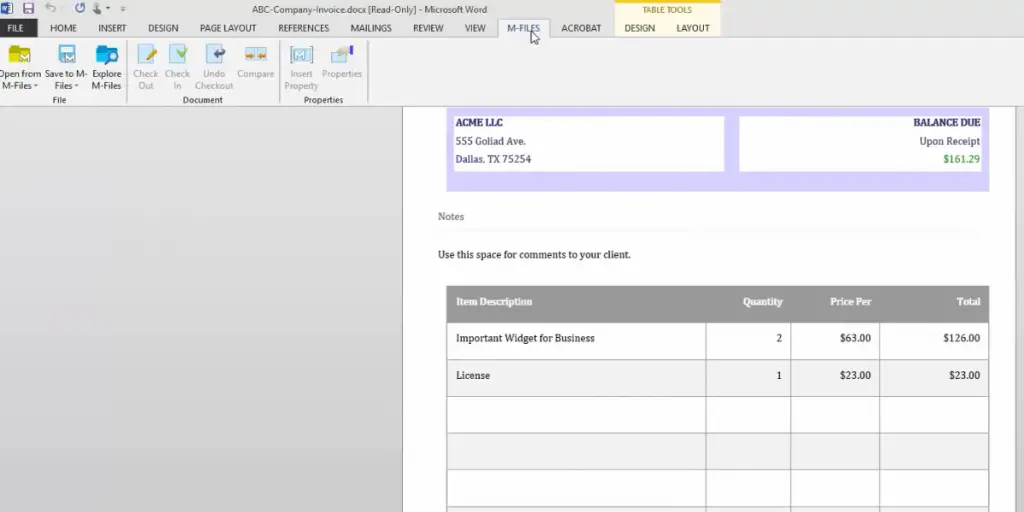Viewport: 1024px width, 512px height.
Task: Click the Undo Checkout icon
Action: click(x=214, y=55)
